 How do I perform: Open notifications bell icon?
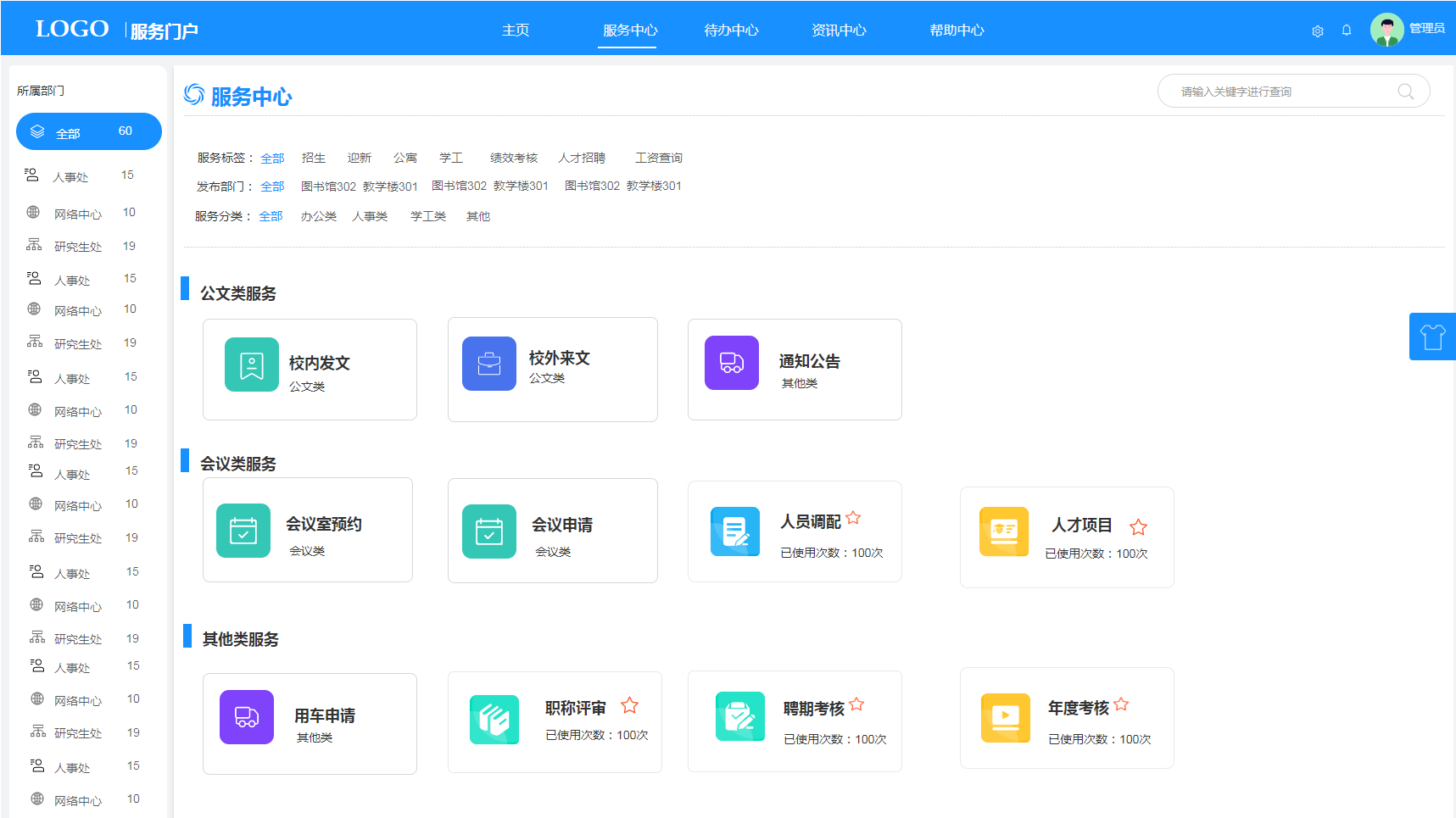coord(1347,31)
